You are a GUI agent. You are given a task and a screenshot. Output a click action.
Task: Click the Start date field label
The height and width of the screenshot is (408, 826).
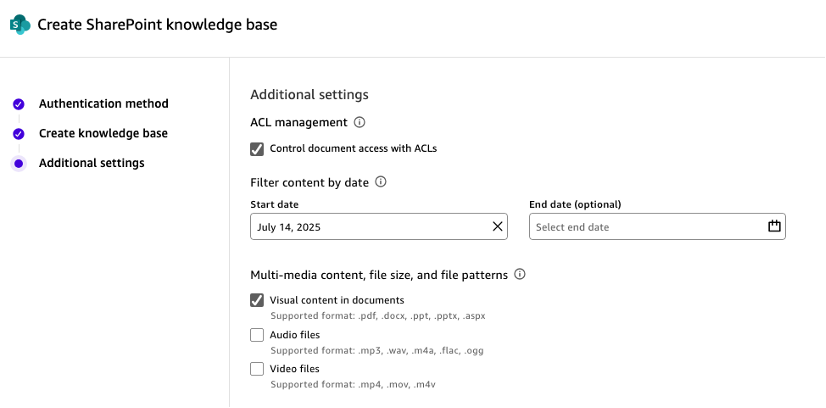point(274,204)
